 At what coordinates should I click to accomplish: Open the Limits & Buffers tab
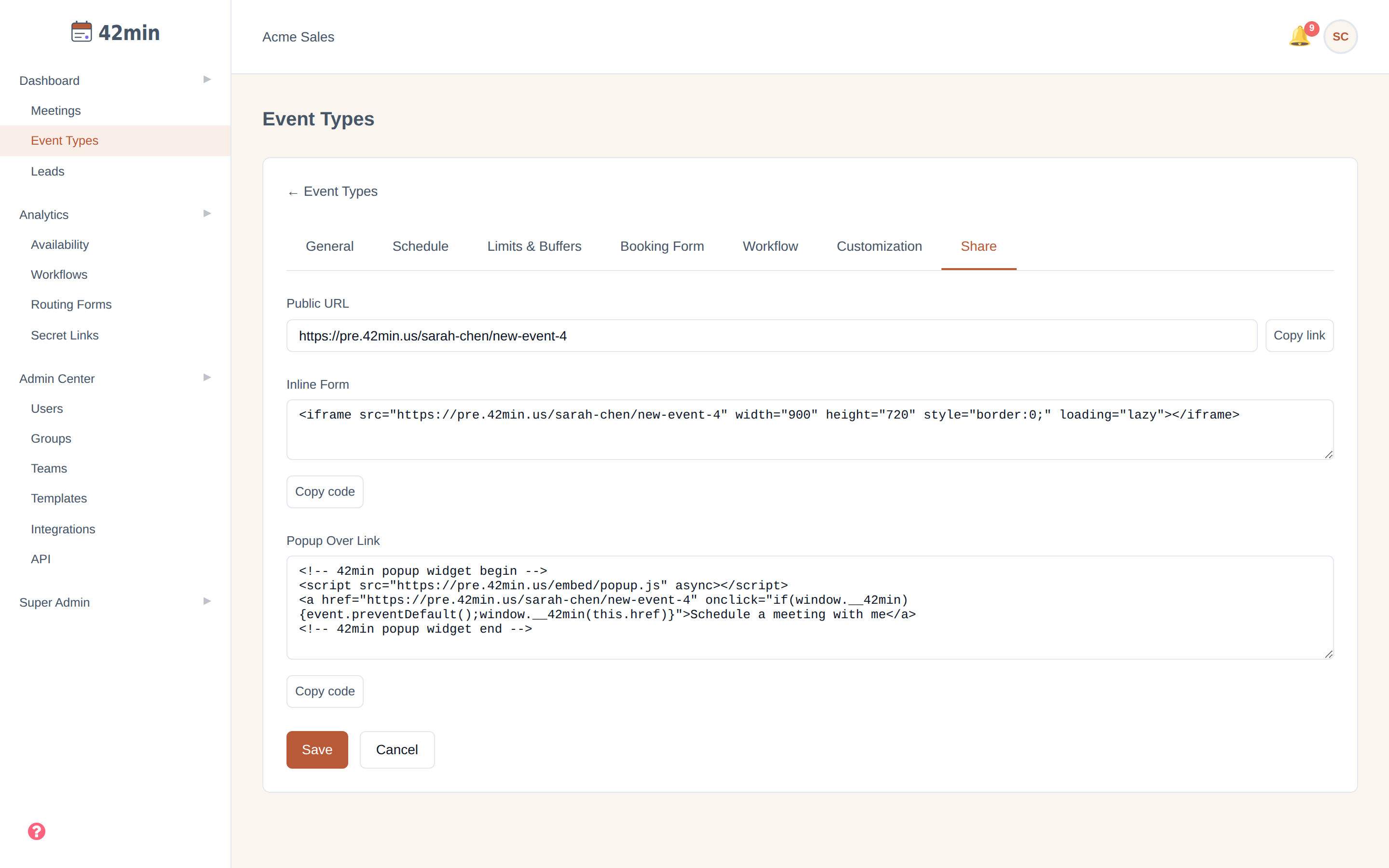point(534,246)
